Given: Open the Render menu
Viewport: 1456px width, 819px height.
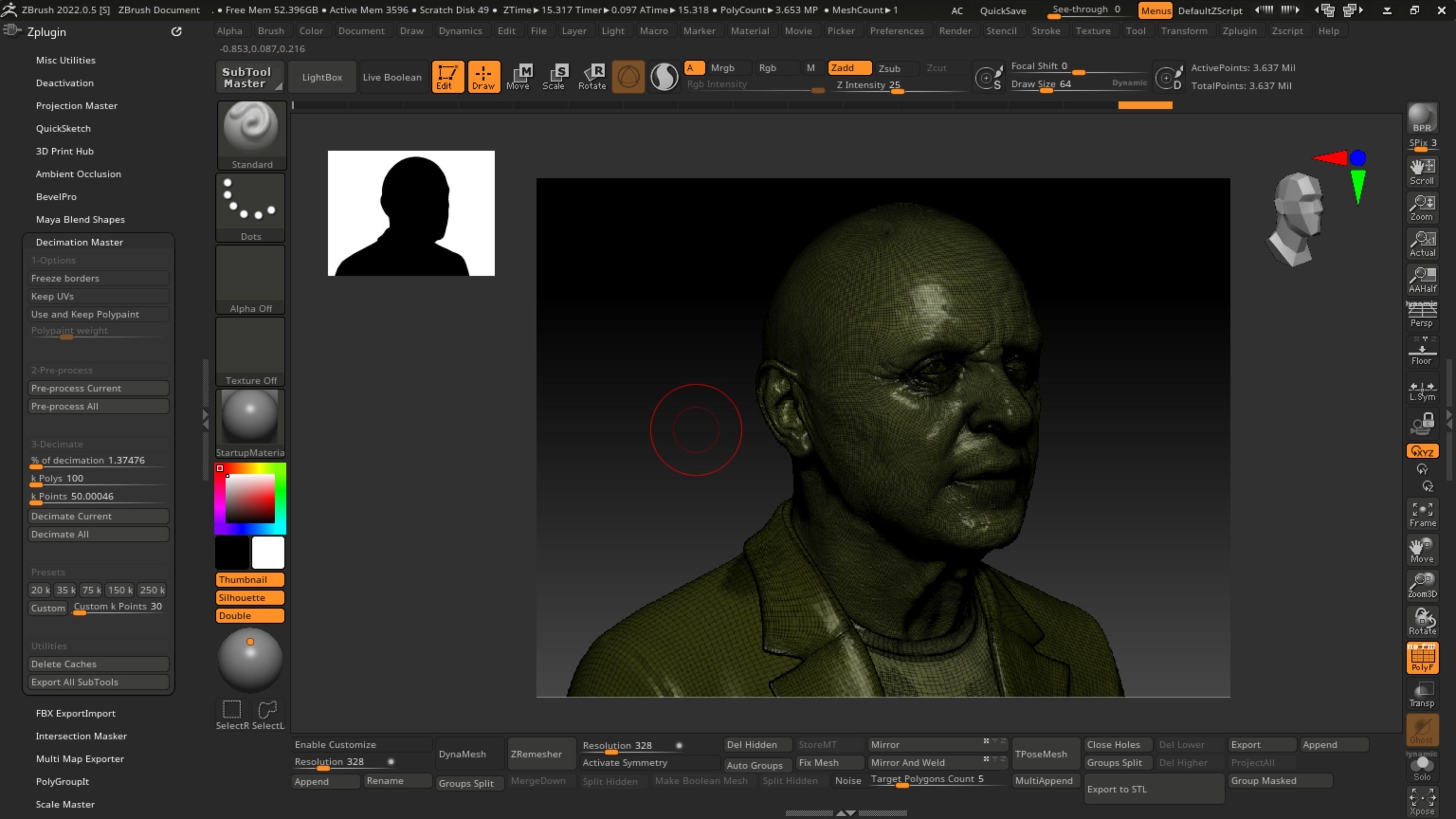Looking at the screenshot, I should click(955, 31).
